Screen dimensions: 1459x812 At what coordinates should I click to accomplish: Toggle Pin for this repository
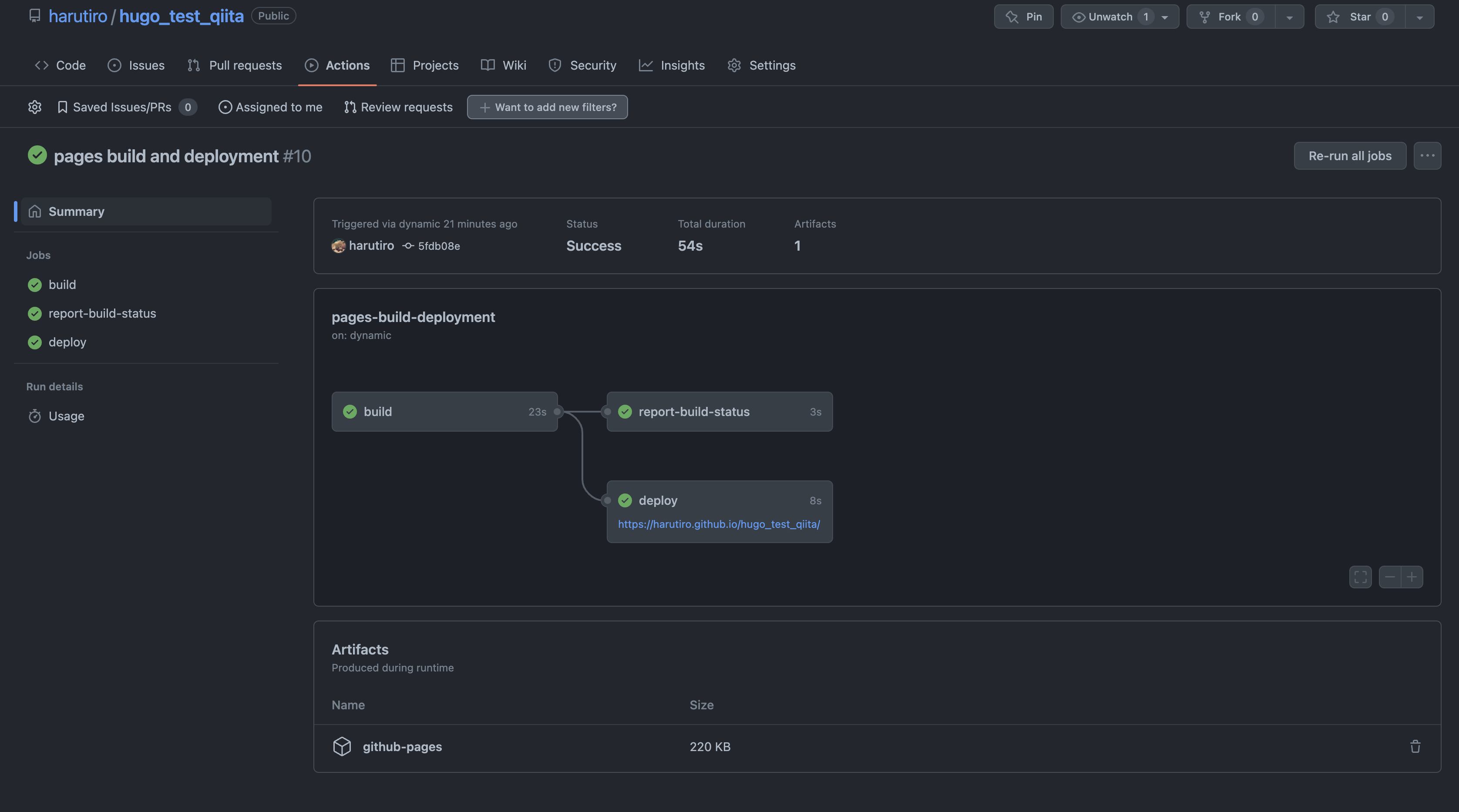(x=1023, y=17)
